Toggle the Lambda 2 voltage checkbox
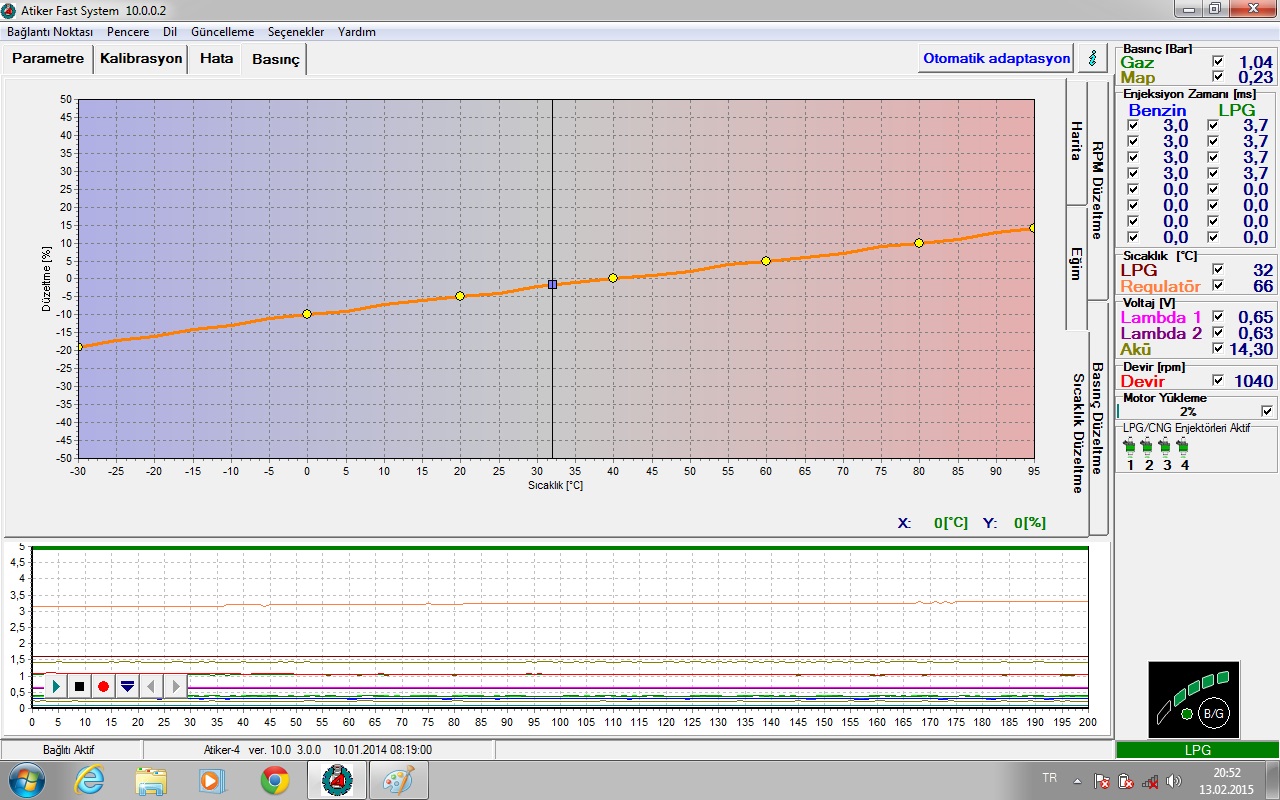This screenshot has height=800, width=1280. tap(1217, 333)
